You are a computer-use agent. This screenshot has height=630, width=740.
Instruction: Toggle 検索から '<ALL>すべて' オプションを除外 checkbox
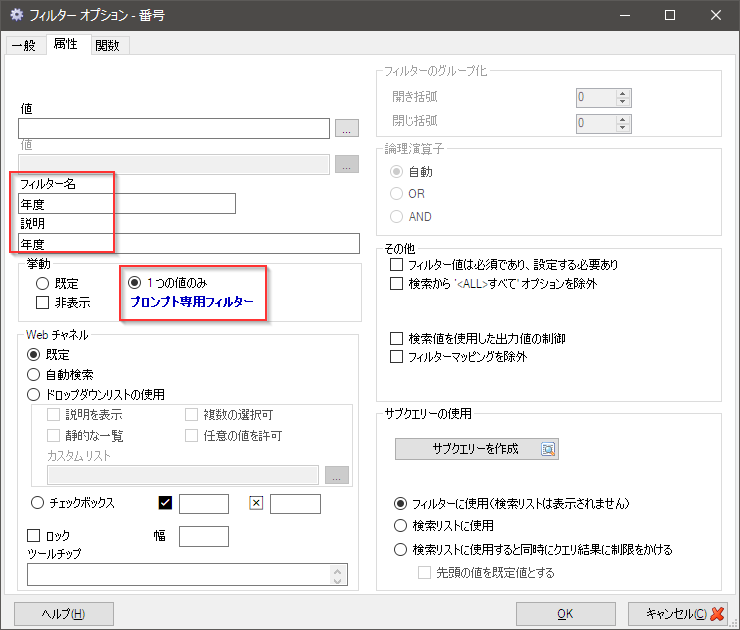click(396, 283)
